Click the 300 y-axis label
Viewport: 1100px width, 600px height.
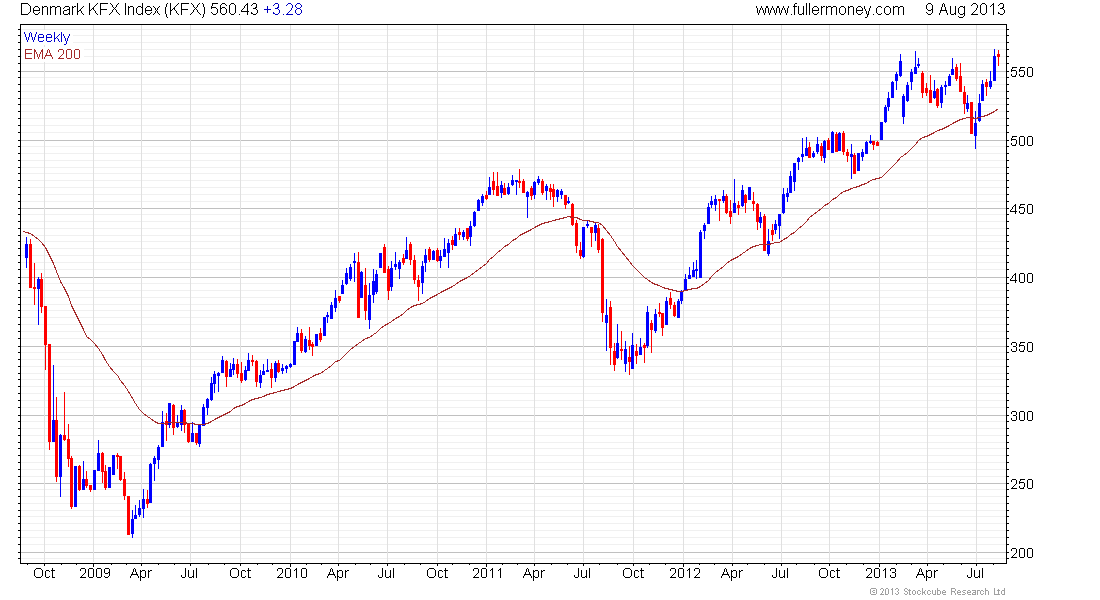[1021, 416]
